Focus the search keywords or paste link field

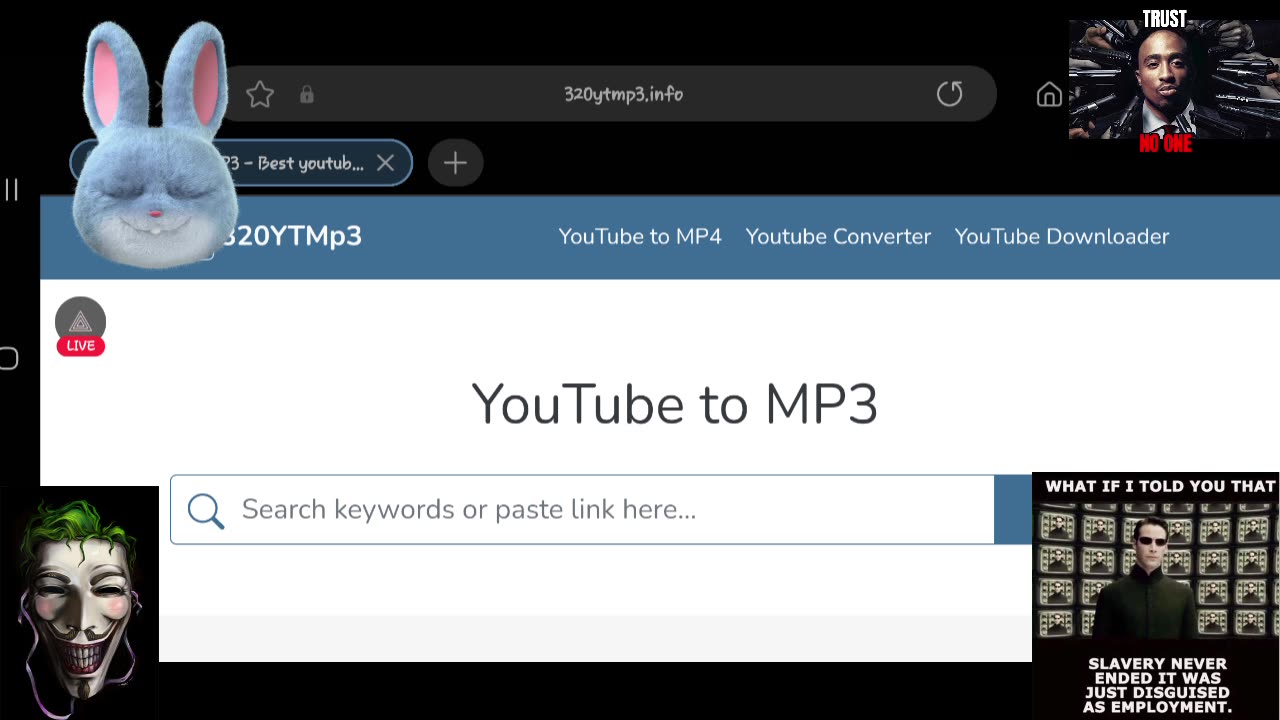[582, 510]
